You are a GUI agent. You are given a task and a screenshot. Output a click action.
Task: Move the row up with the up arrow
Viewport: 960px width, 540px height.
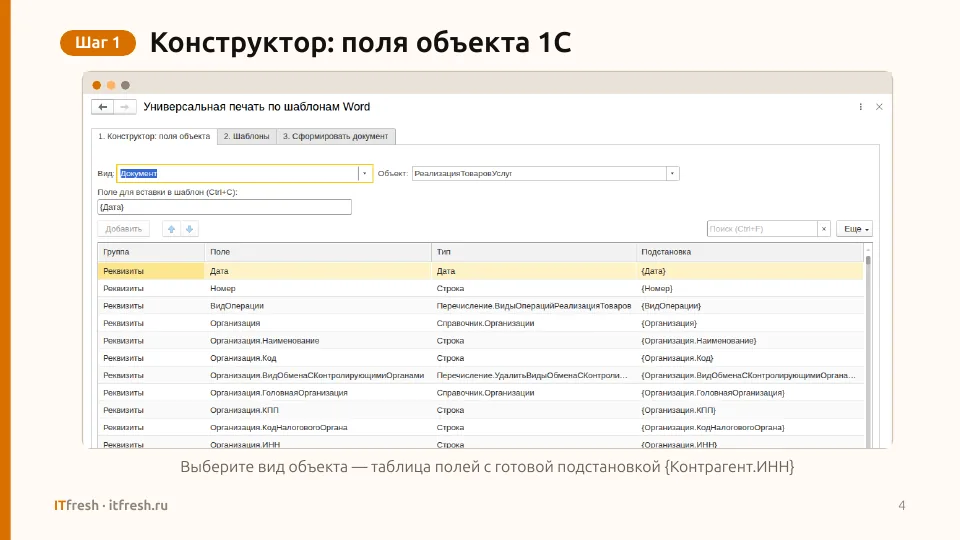pos(171,229)
